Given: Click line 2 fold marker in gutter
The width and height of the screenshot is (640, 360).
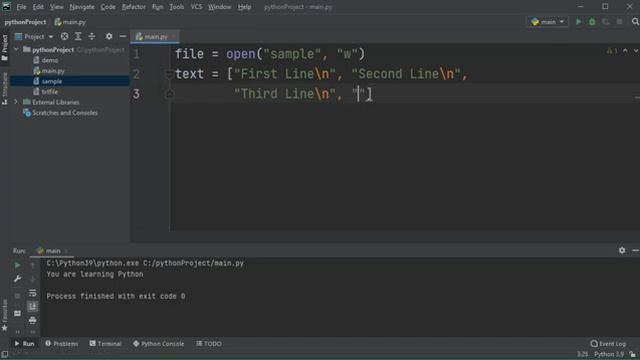Looking at the screenshot, I should 169,74.
